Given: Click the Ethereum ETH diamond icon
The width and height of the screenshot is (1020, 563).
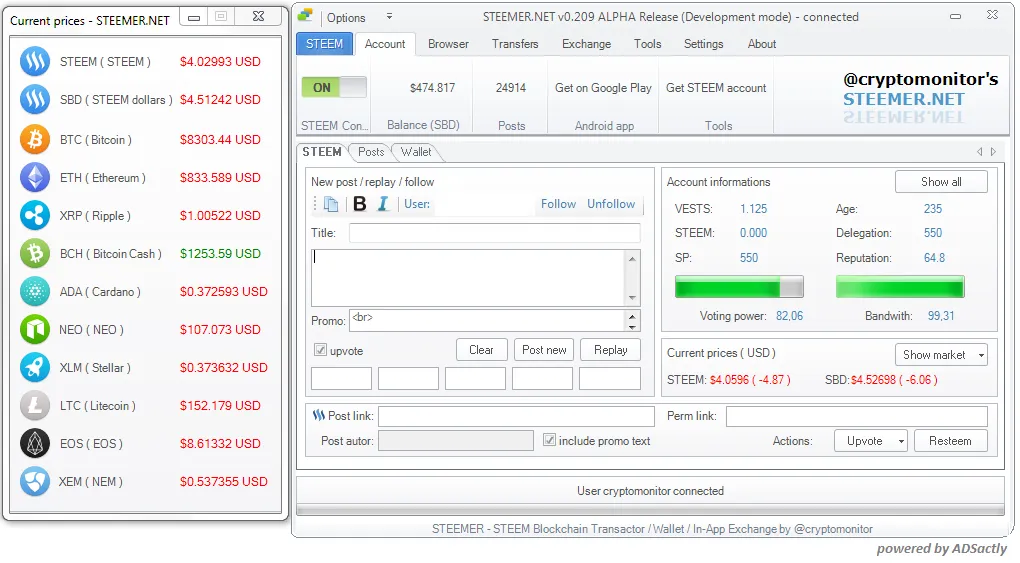Looking at the screenshot, I should pos(35,177).
